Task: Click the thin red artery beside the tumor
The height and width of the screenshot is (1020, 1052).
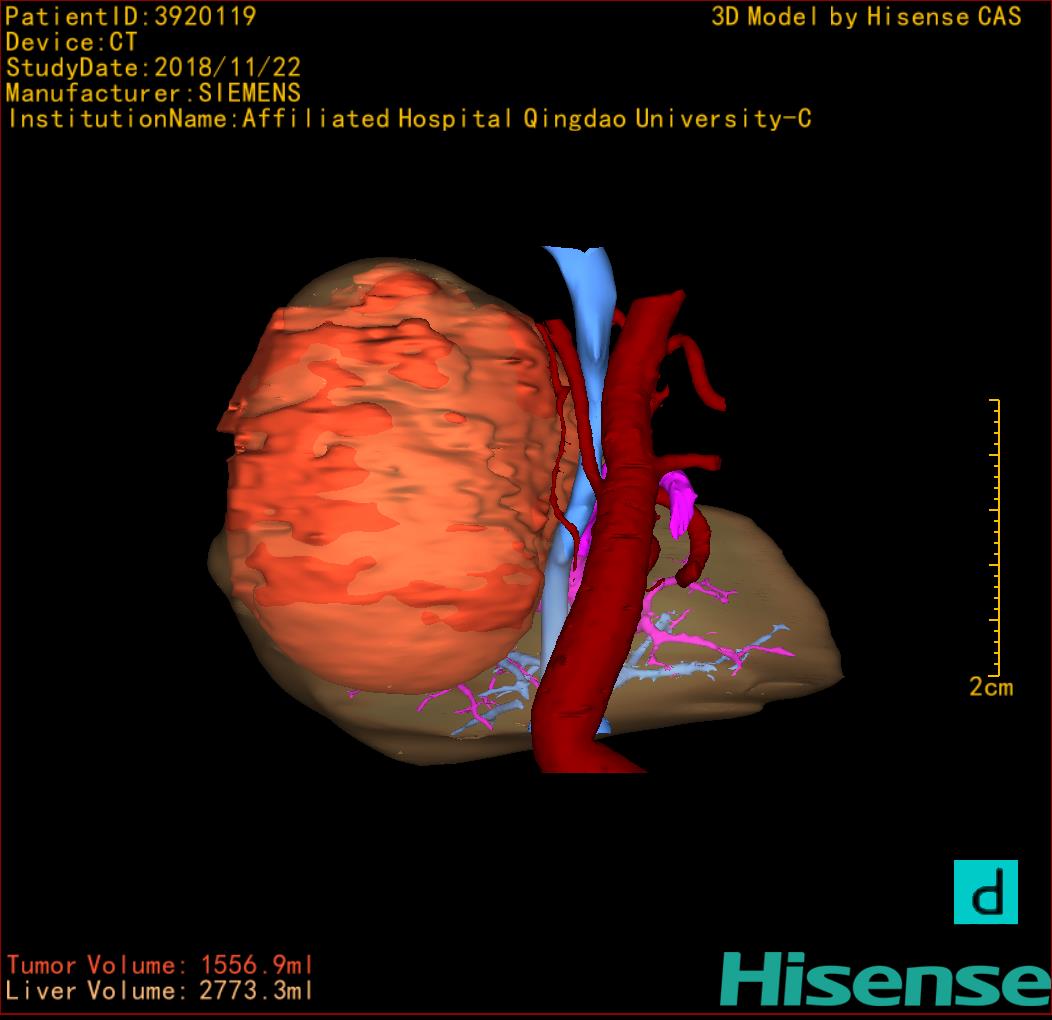Action: click(x=563, y=420)
